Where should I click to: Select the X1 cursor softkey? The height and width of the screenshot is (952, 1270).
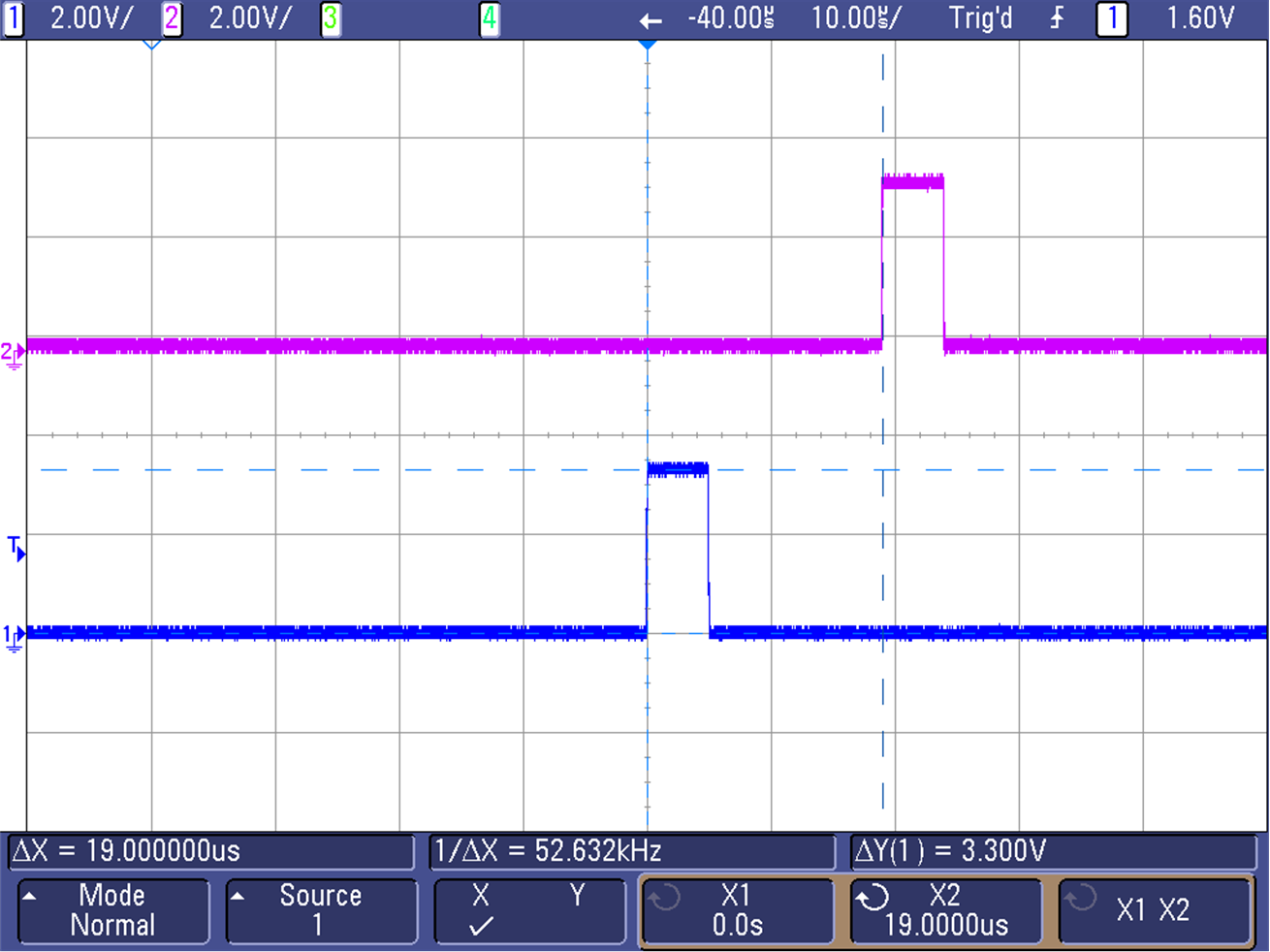[737, 910]
